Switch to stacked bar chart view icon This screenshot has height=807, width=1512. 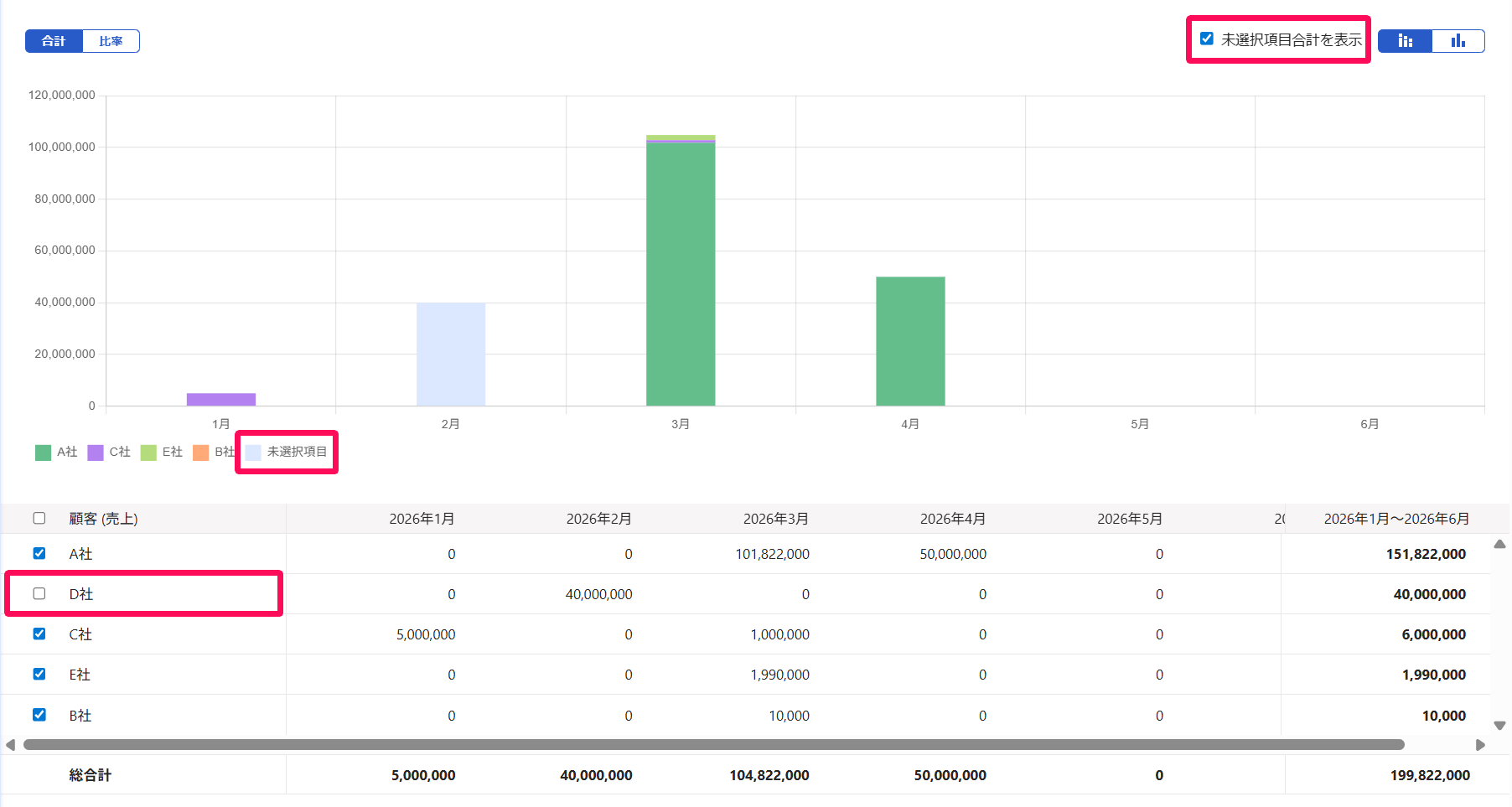pos(1406,41)
